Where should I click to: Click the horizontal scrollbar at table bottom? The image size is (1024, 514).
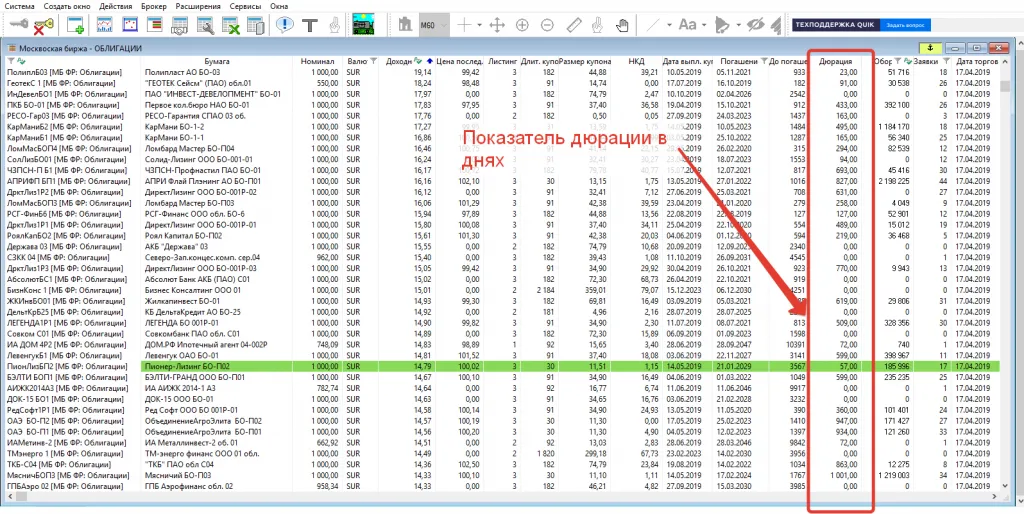[502, 496]
